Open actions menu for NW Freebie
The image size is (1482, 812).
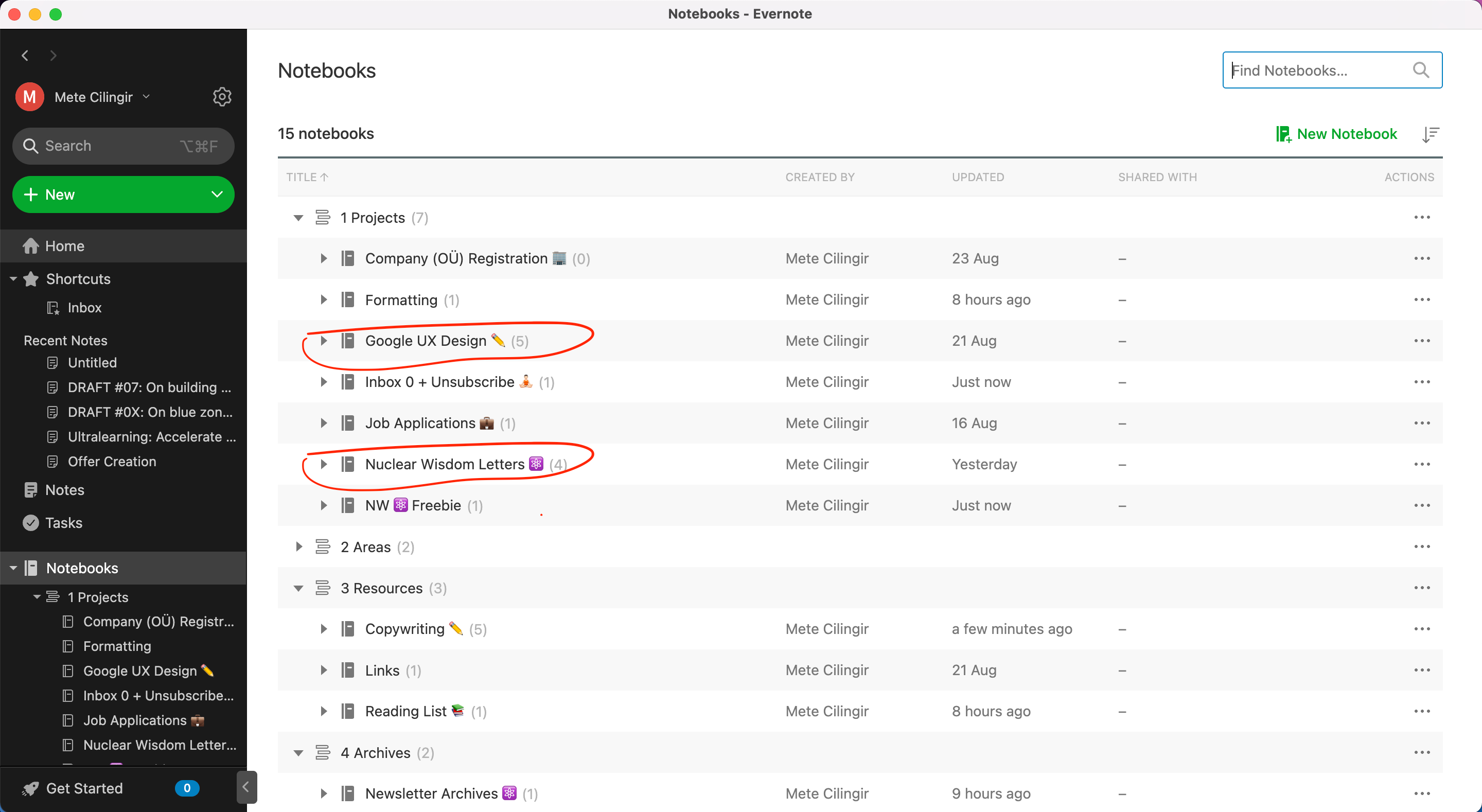[x=1422, y=505]
